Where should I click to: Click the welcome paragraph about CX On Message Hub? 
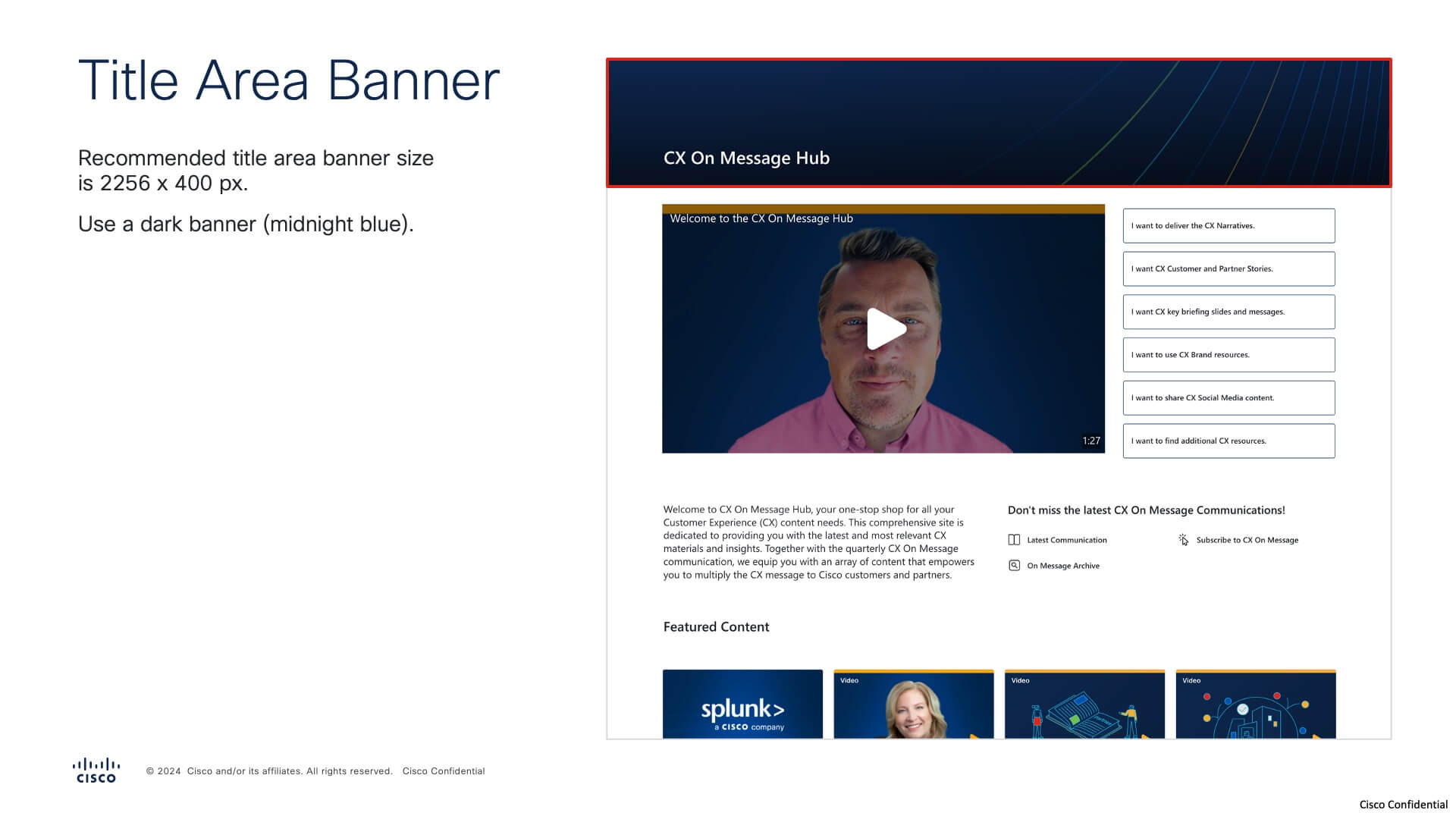[818, 542]
